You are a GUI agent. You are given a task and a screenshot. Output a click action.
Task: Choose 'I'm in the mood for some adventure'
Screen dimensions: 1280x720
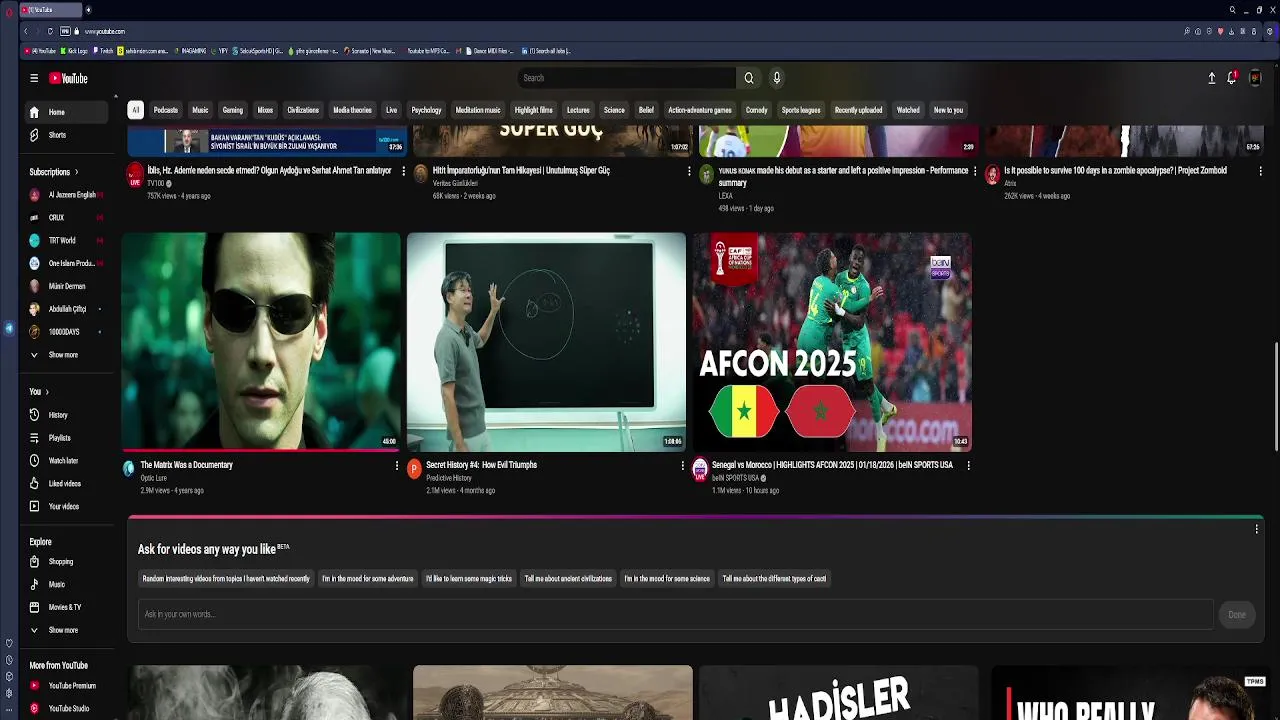(x=367, y=579)
